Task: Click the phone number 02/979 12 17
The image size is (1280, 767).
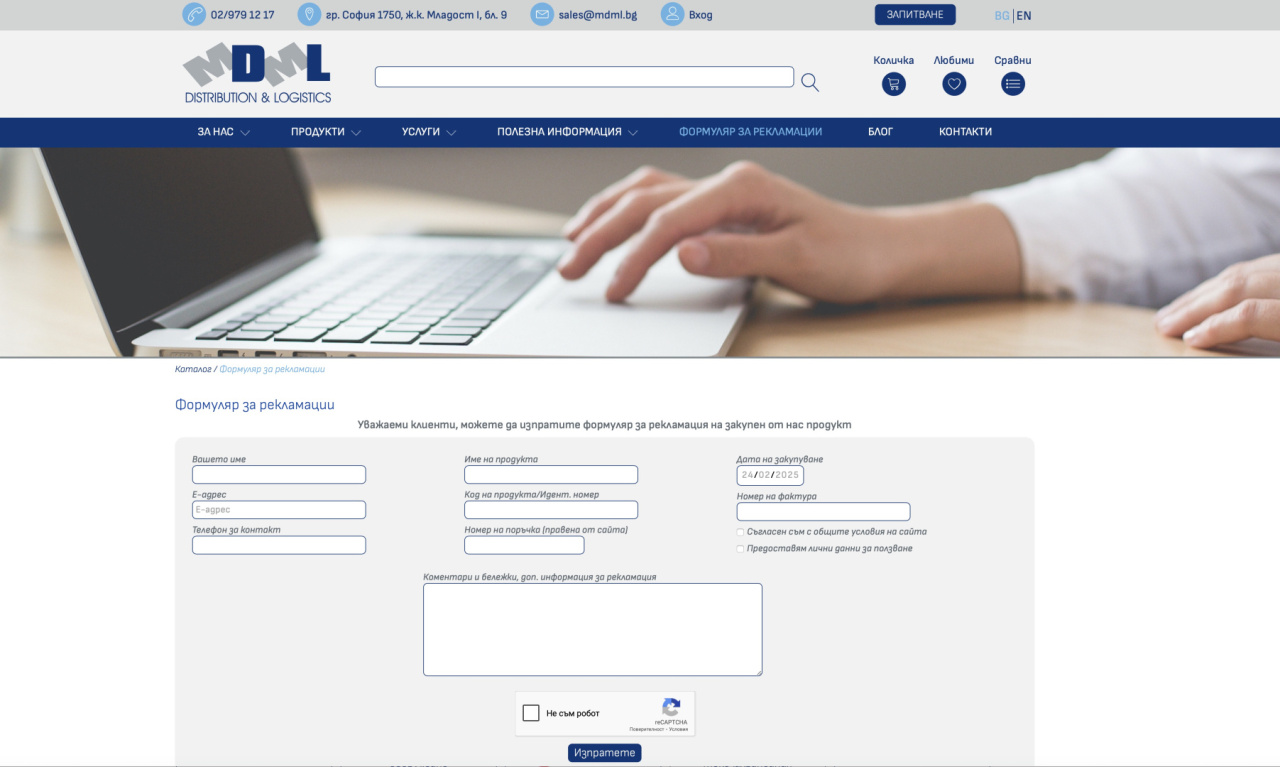Action: 242,15
